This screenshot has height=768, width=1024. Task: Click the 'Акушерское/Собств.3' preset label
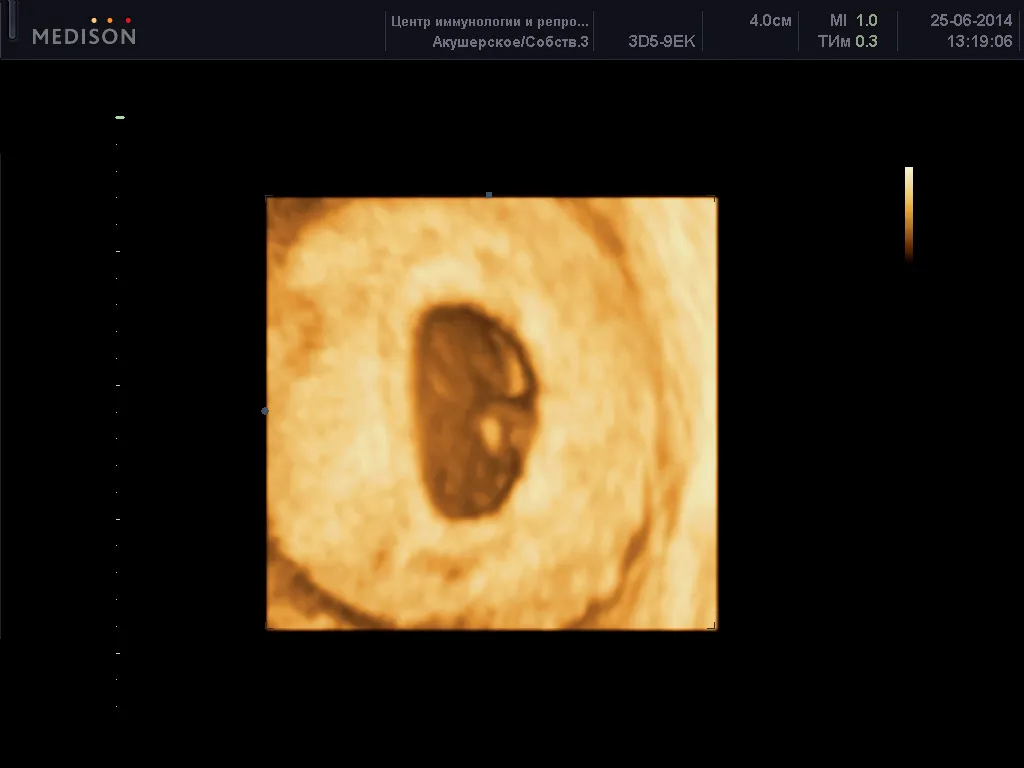(510, 42)
